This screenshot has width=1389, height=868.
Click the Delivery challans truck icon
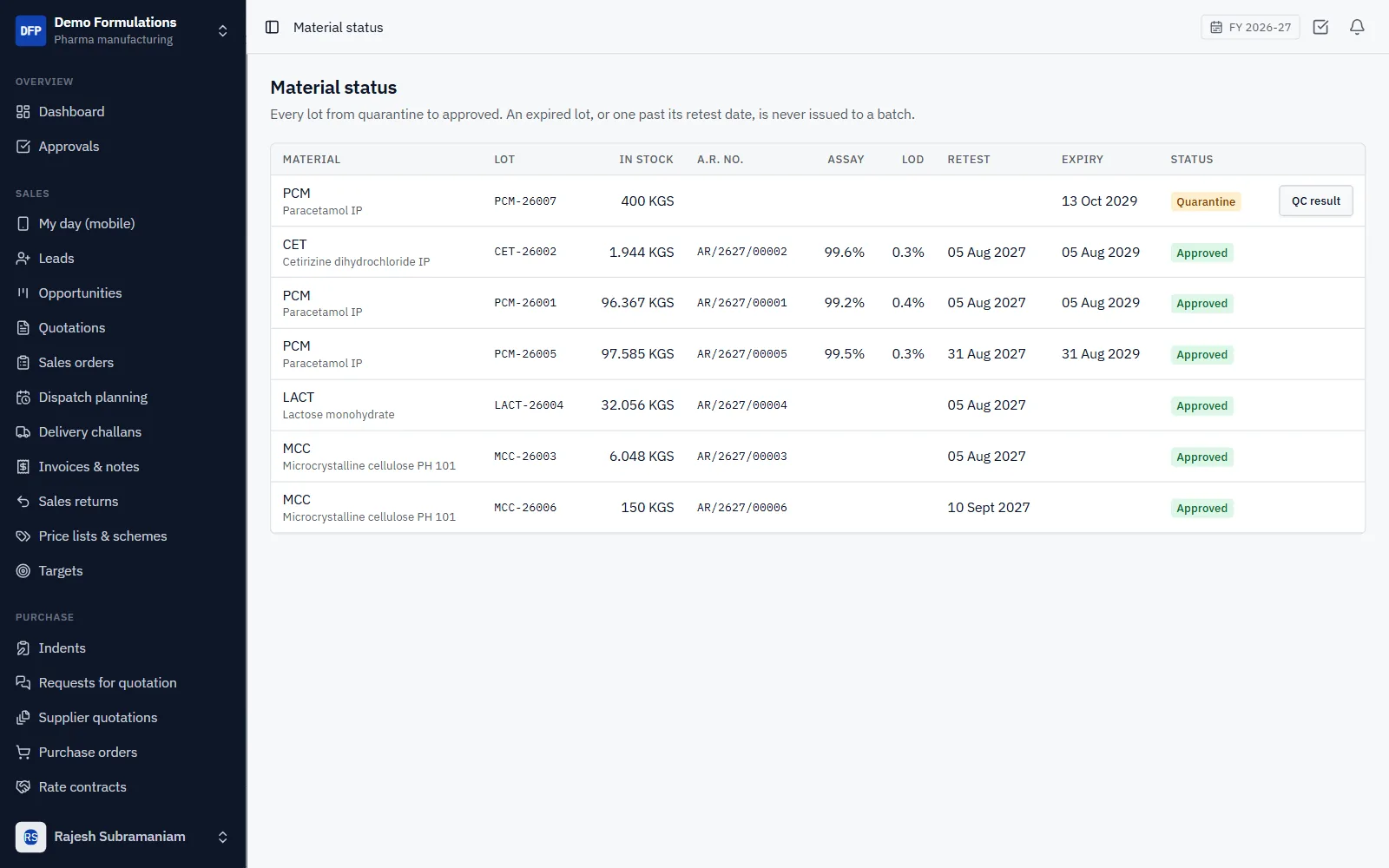point(23,432)
